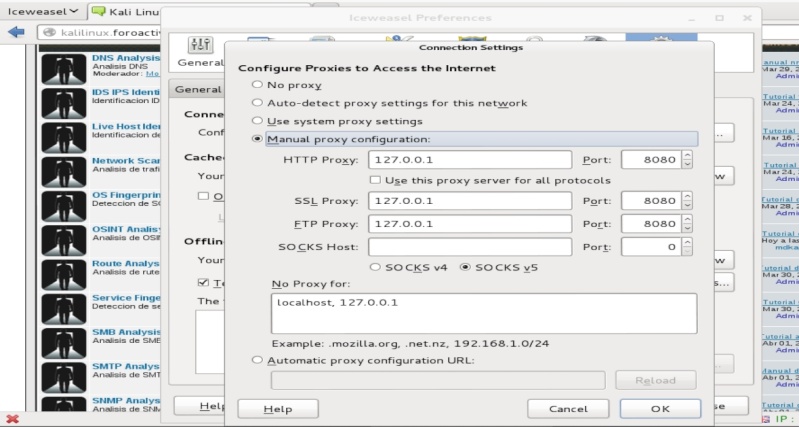Focus the HTTP Proxy address field

470,159
